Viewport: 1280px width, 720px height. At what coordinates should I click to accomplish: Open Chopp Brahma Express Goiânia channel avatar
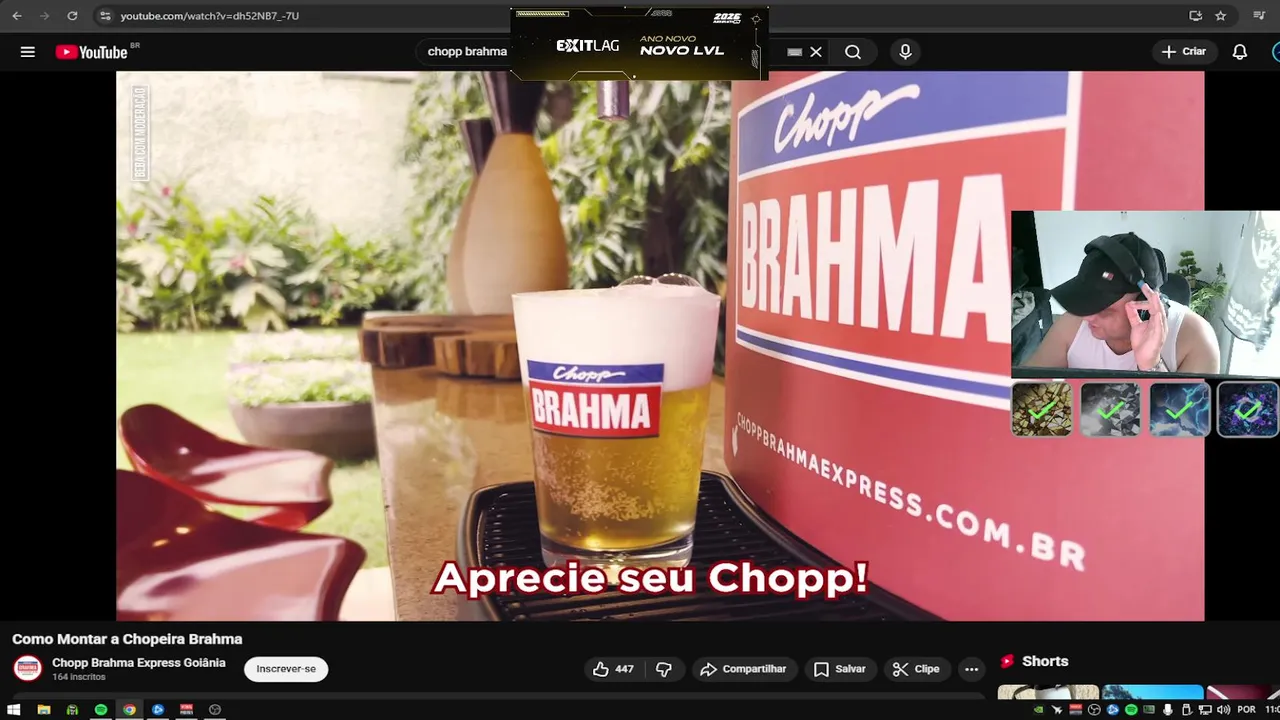(x=28, y=669)
